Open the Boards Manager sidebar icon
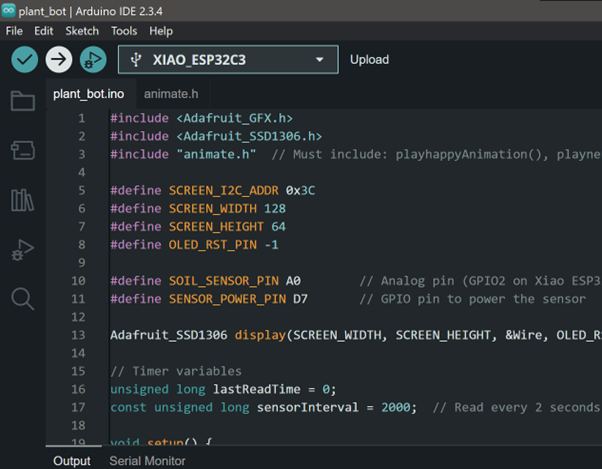602x469 pixels. click(23, 150)
